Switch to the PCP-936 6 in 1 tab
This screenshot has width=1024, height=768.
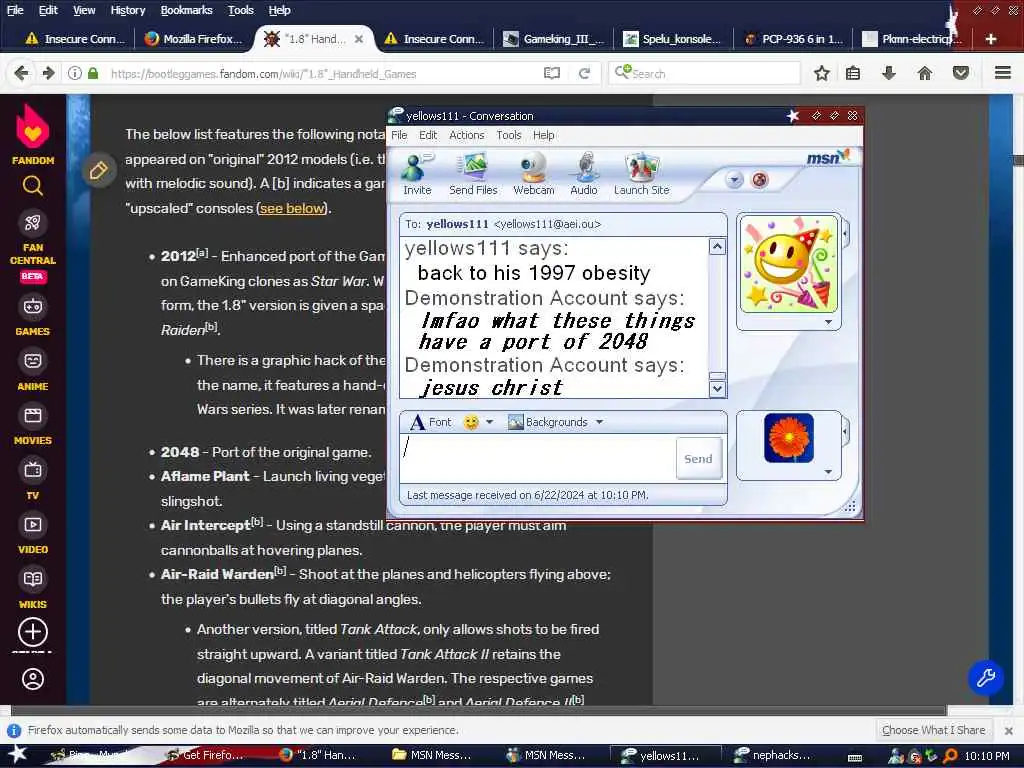[793, 39]
